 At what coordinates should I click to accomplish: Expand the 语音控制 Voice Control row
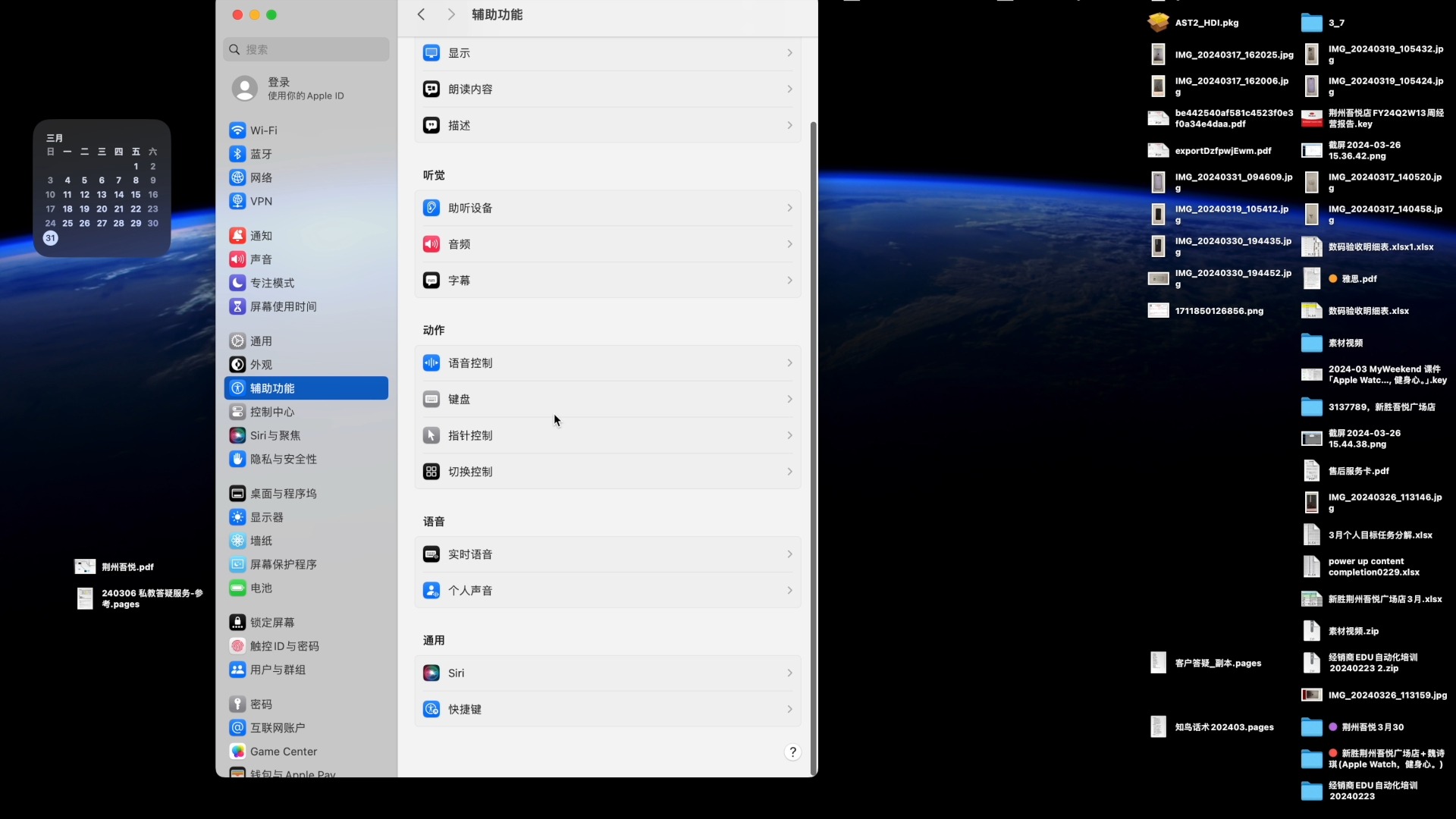607,362
